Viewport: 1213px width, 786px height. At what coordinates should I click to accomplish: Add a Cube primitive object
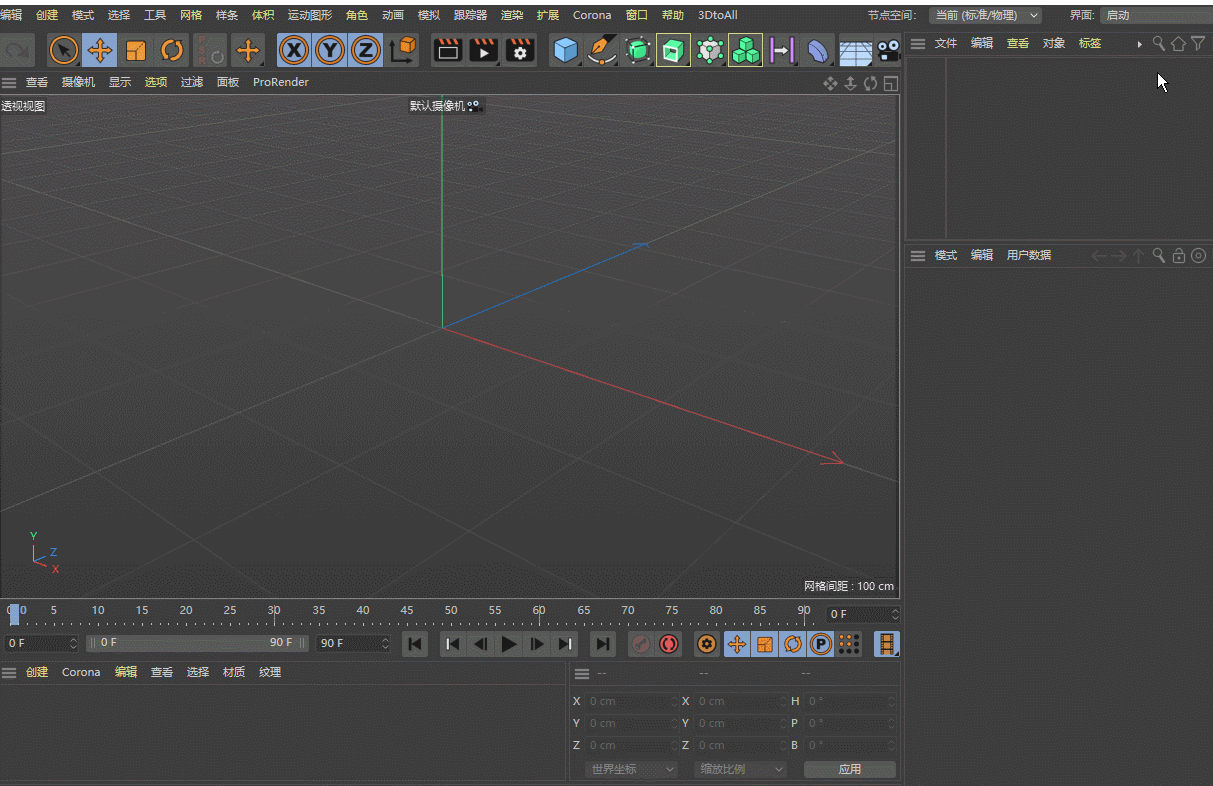(566, 50)
